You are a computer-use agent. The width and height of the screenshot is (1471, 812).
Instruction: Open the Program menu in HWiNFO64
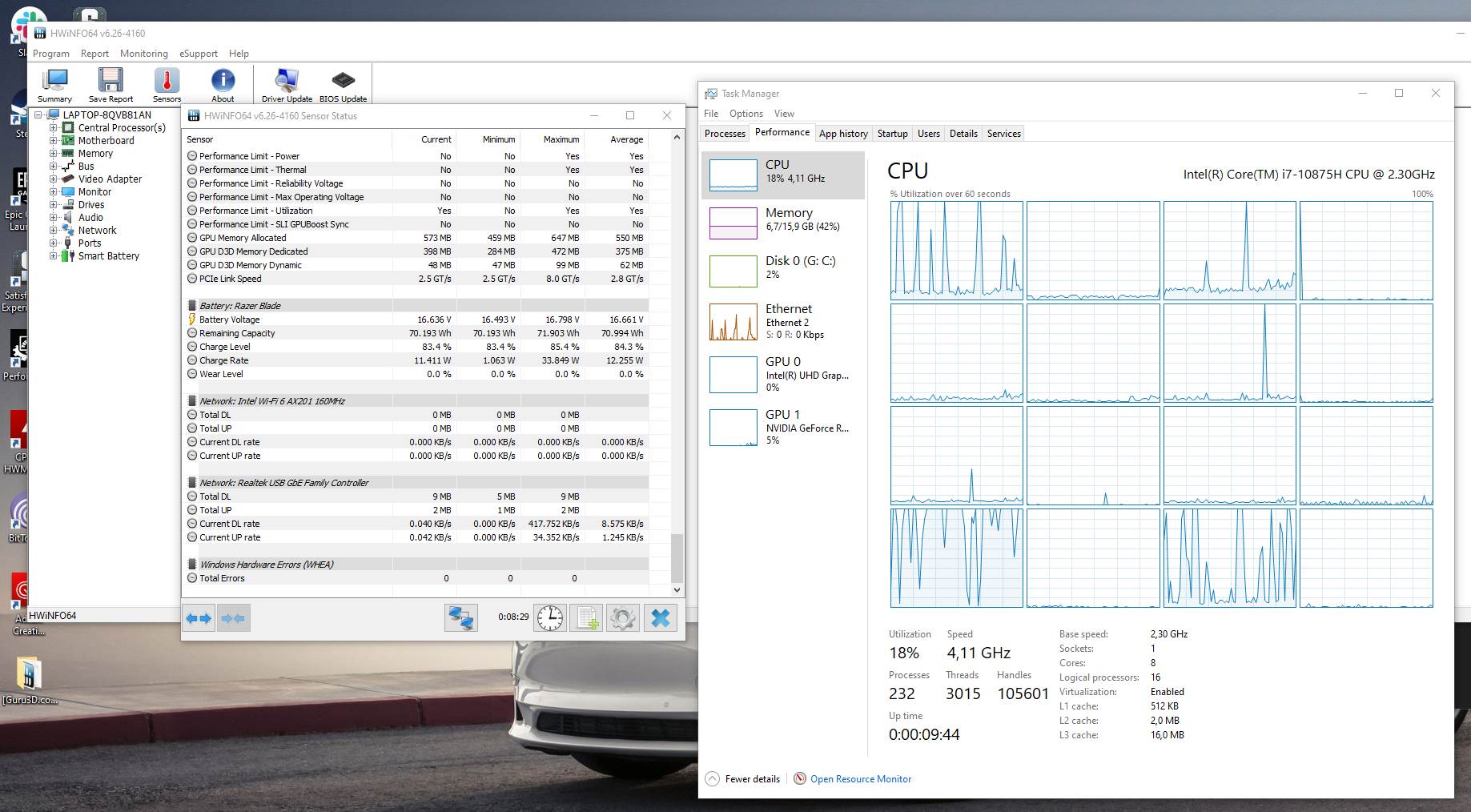coord(51,54)
